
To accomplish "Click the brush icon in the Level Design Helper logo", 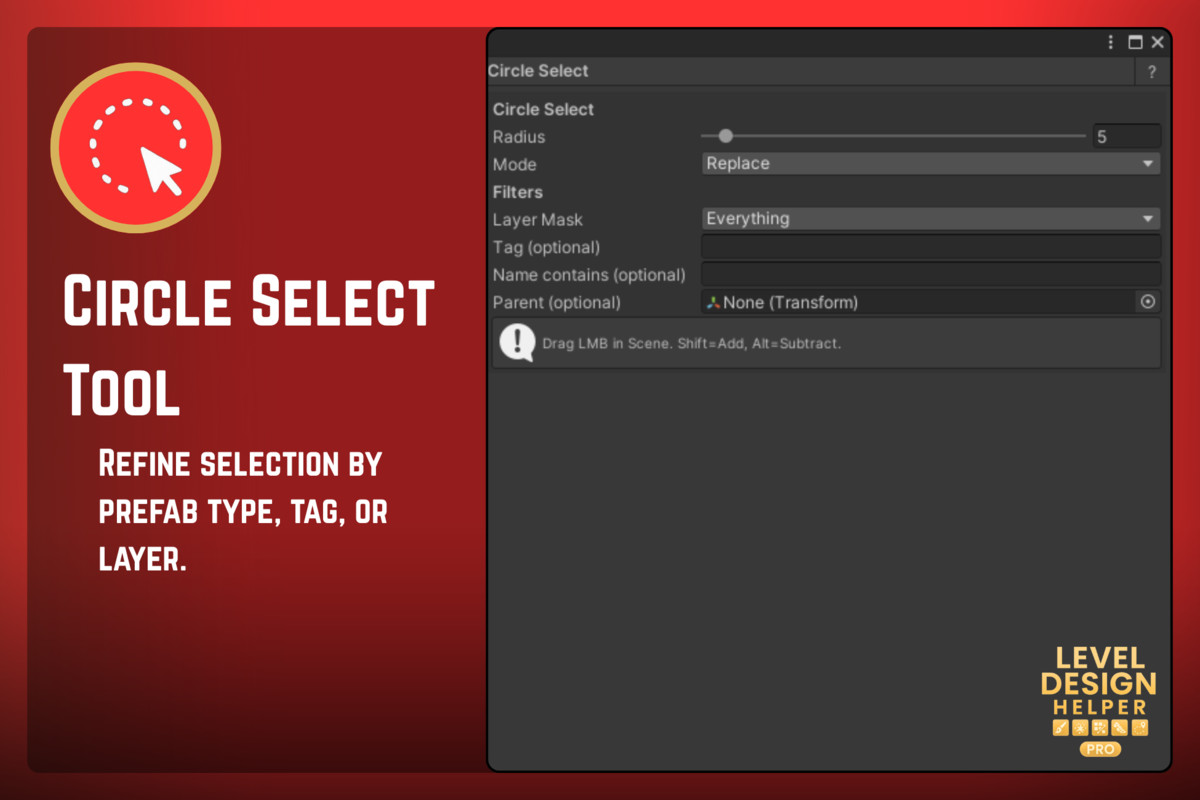I will click(x=1060, y=727).
